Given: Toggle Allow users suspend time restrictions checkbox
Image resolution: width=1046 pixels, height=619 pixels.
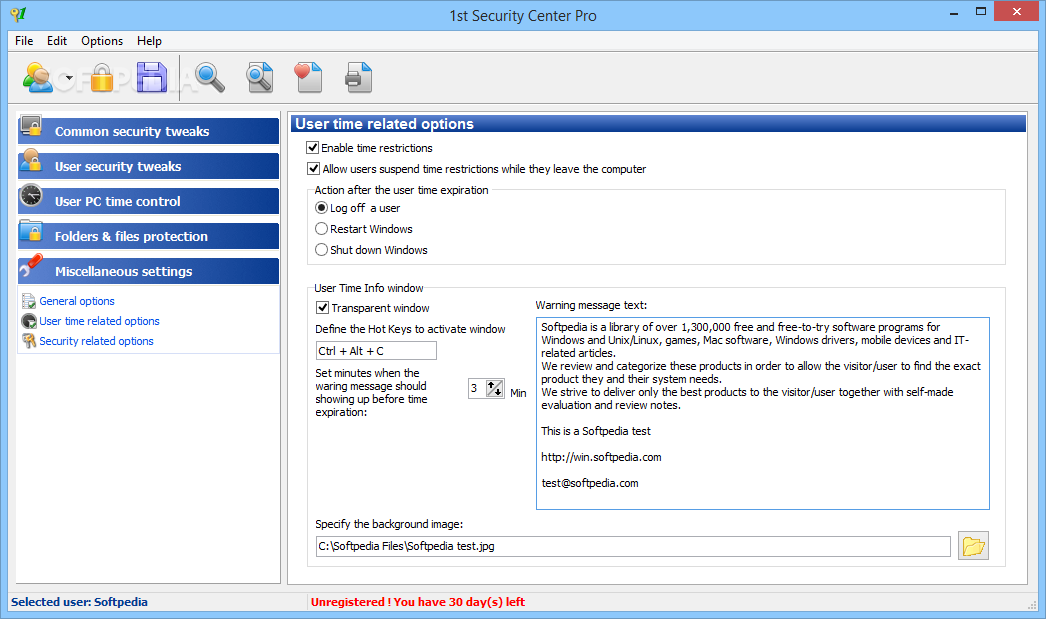Looking at the screenshot, I should click(x=313, y=169).
